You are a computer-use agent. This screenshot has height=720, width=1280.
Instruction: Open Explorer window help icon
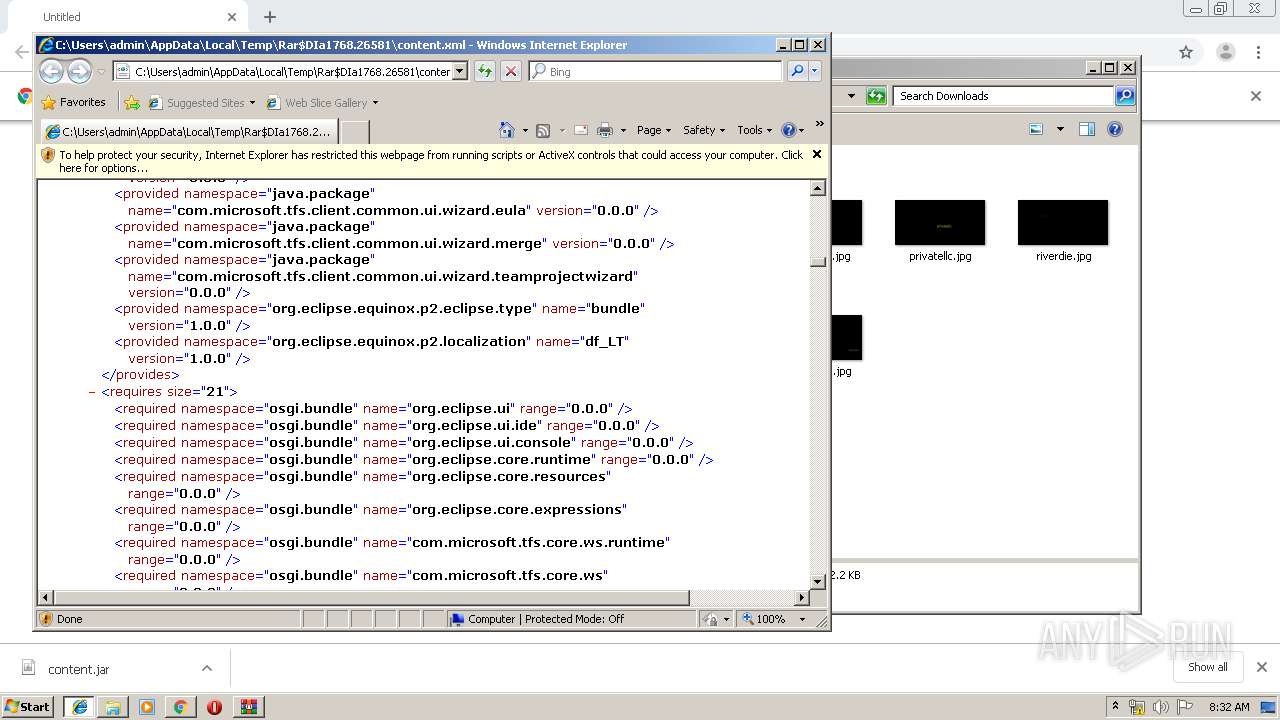[x=1115, y=129]
